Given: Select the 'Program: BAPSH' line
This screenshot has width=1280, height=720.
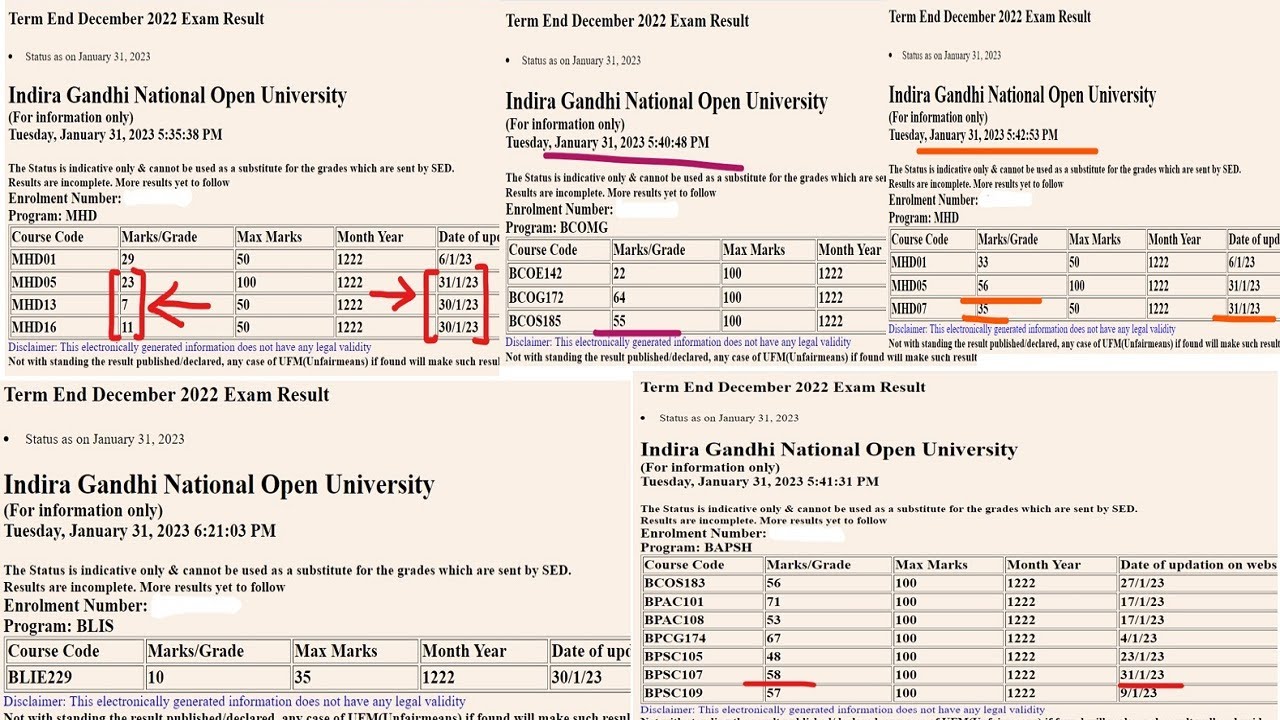Looking at the screenshot, I should 696,547.
